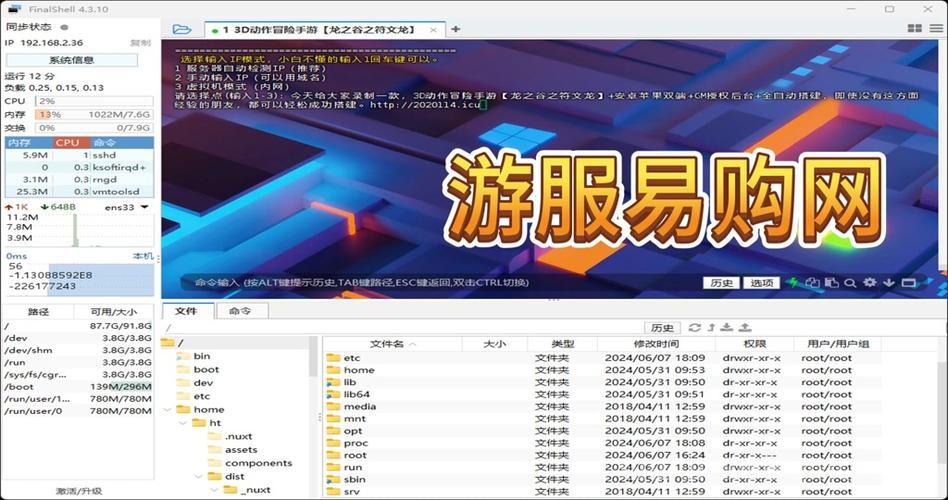Click the terminal copy icon
948x500 pixels.
click(812, 282)
